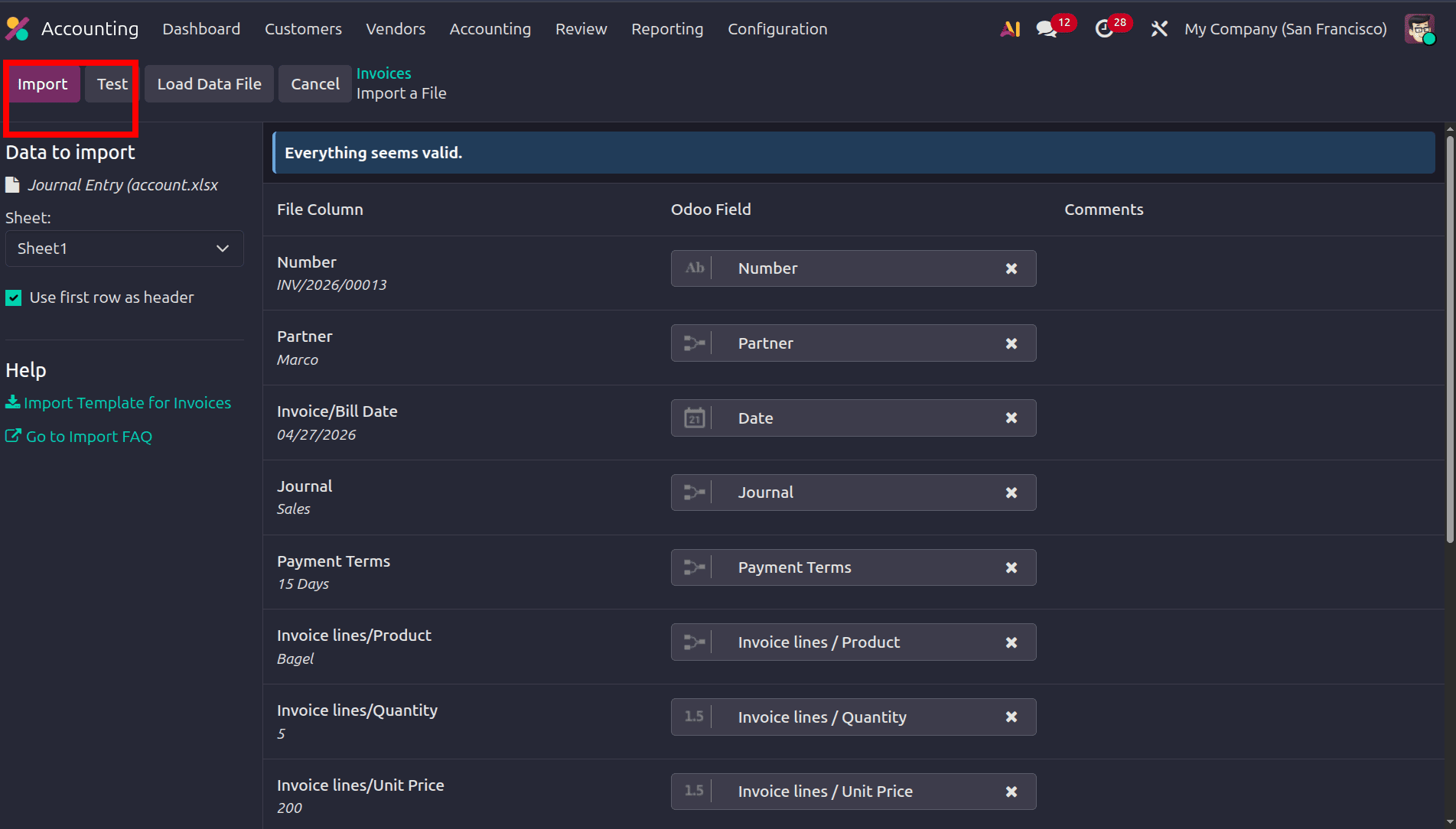
Task: Click the file icon beside Journal Entry
Action: coord(12,185)
